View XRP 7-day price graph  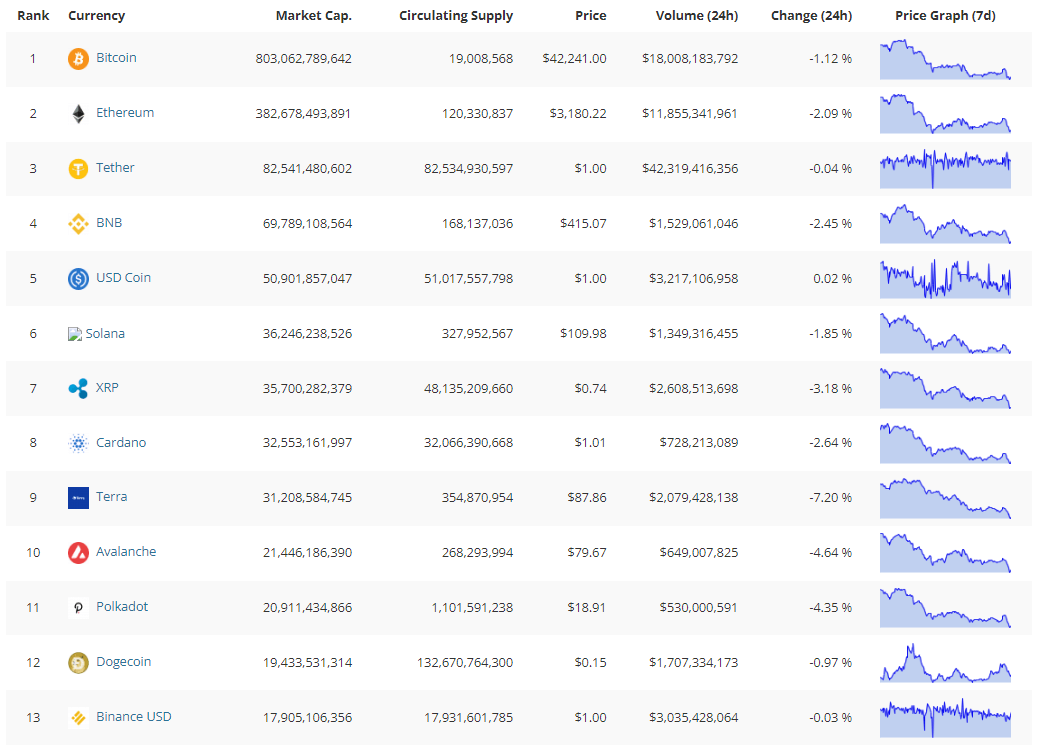945,388
